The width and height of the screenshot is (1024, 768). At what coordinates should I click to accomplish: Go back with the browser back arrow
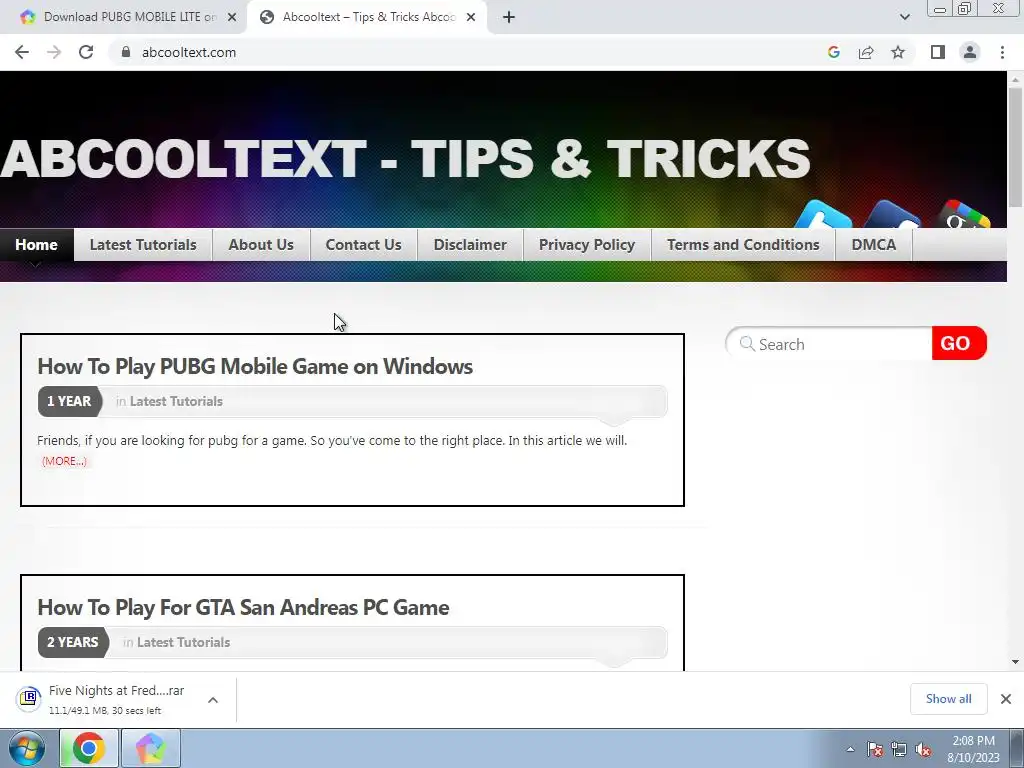click(22, 52)
